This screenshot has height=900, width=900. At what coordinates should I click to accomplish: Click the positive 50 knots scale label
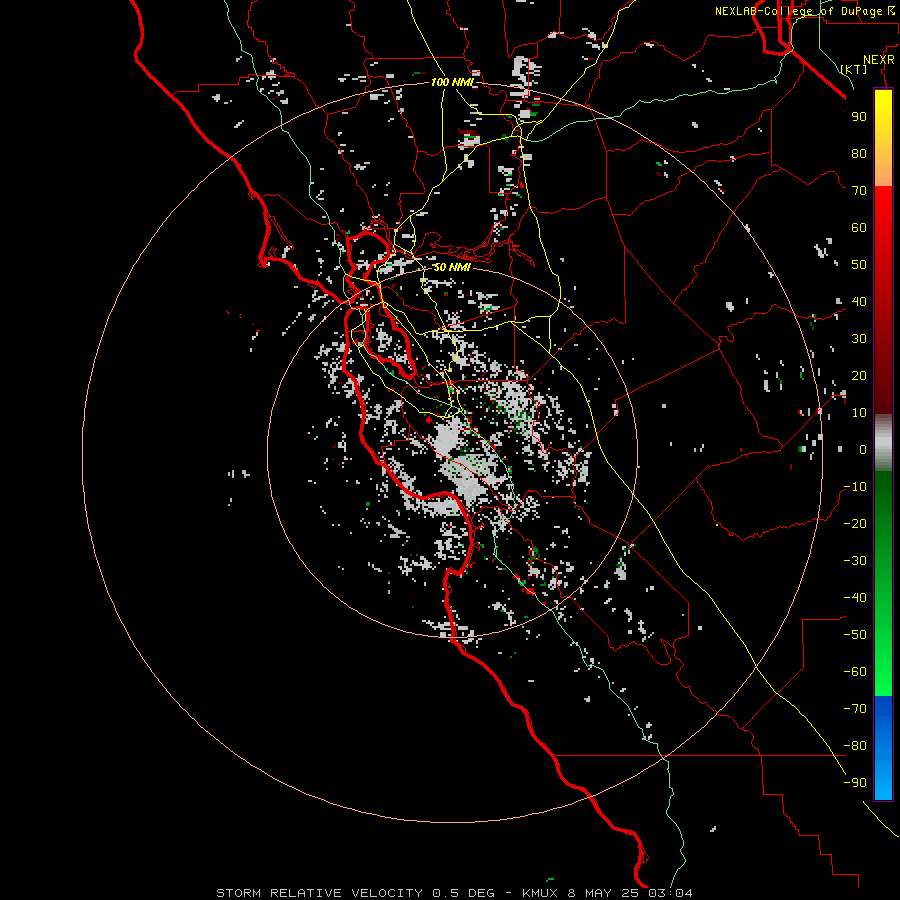(859, 265)
